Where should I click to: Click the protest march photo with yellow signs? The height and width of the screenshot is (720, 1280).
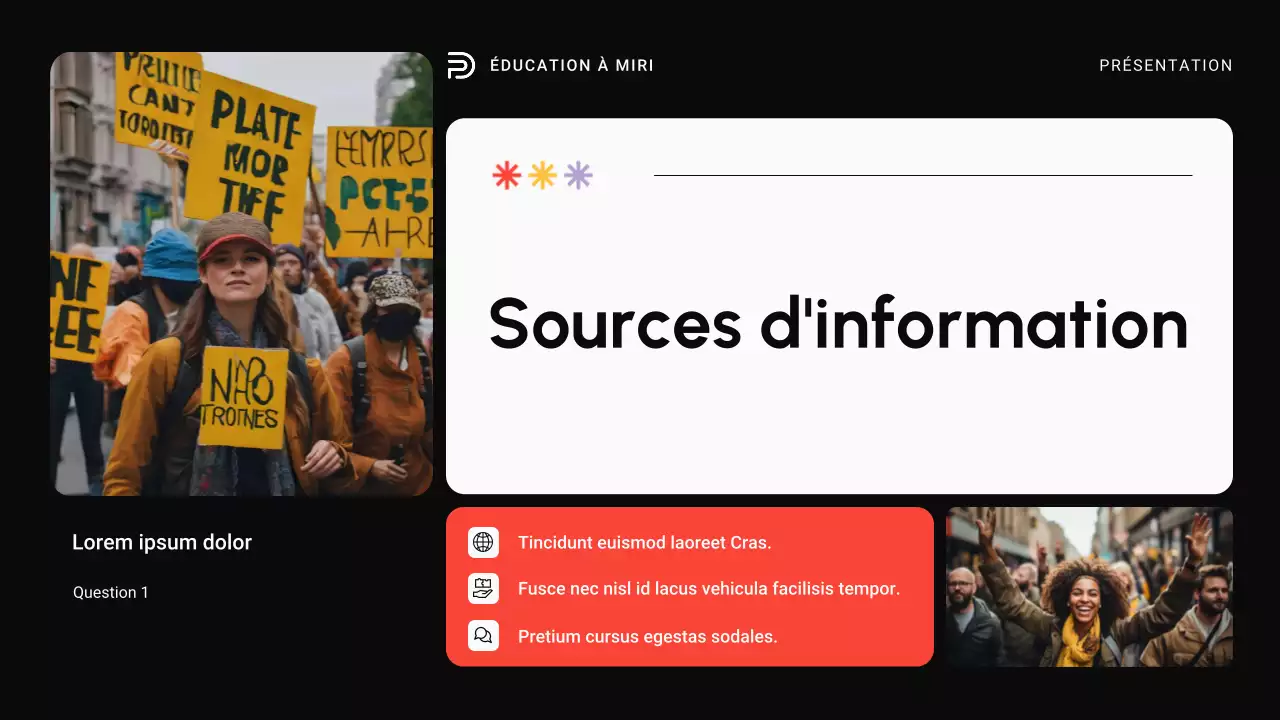[x=241, y=273]
